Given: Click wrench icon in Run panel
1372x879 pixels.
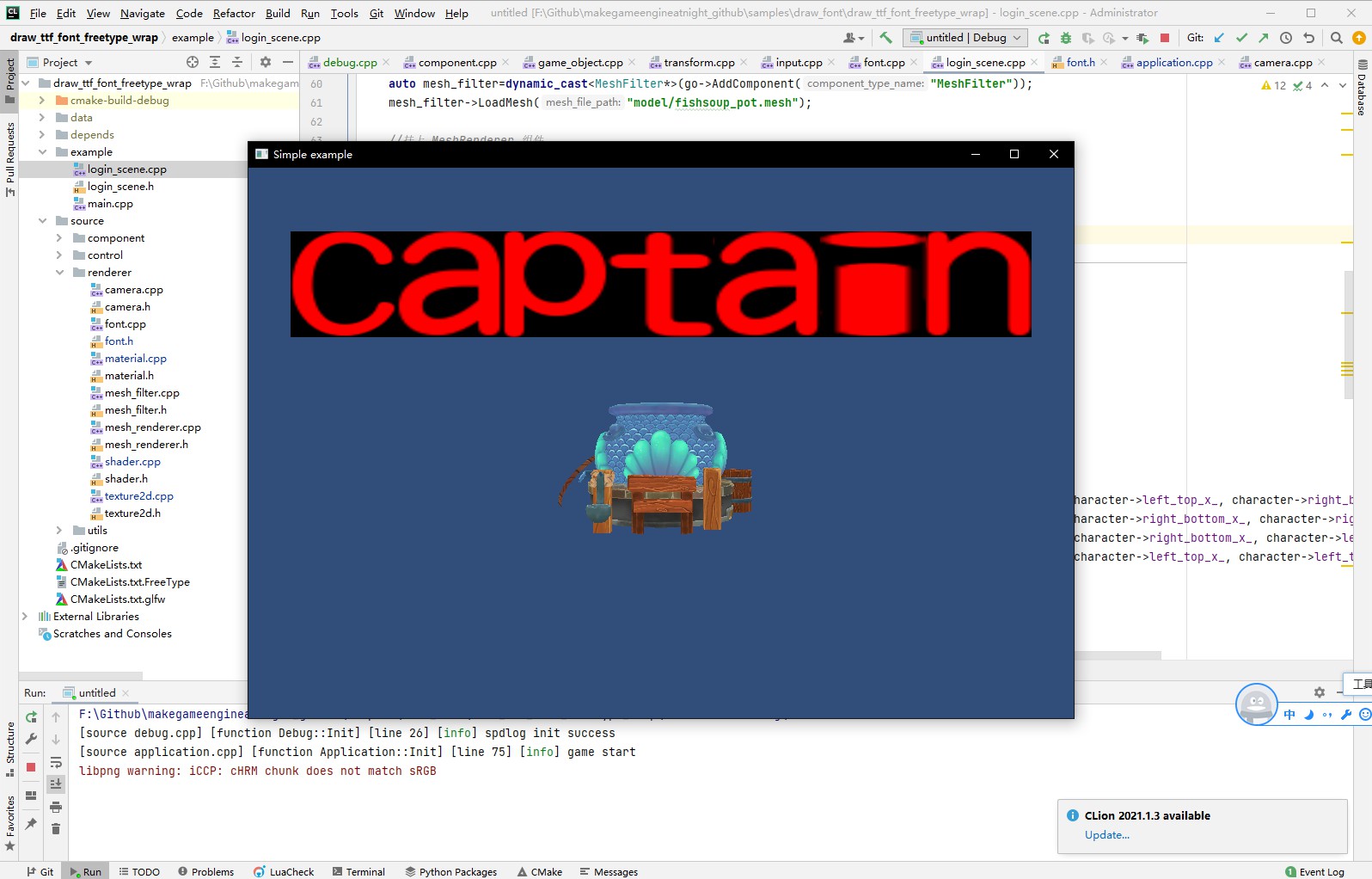Looking at the screenshot, I should 31,739.
